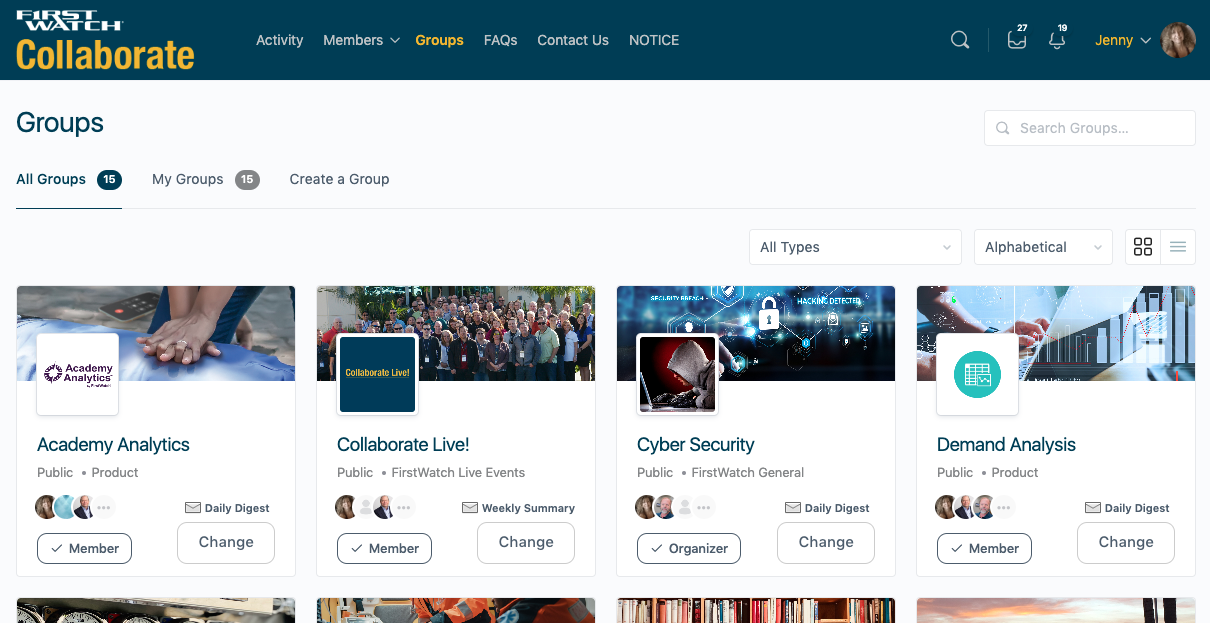Open FAQs from the navigation bar

click(x=500, y=40)
